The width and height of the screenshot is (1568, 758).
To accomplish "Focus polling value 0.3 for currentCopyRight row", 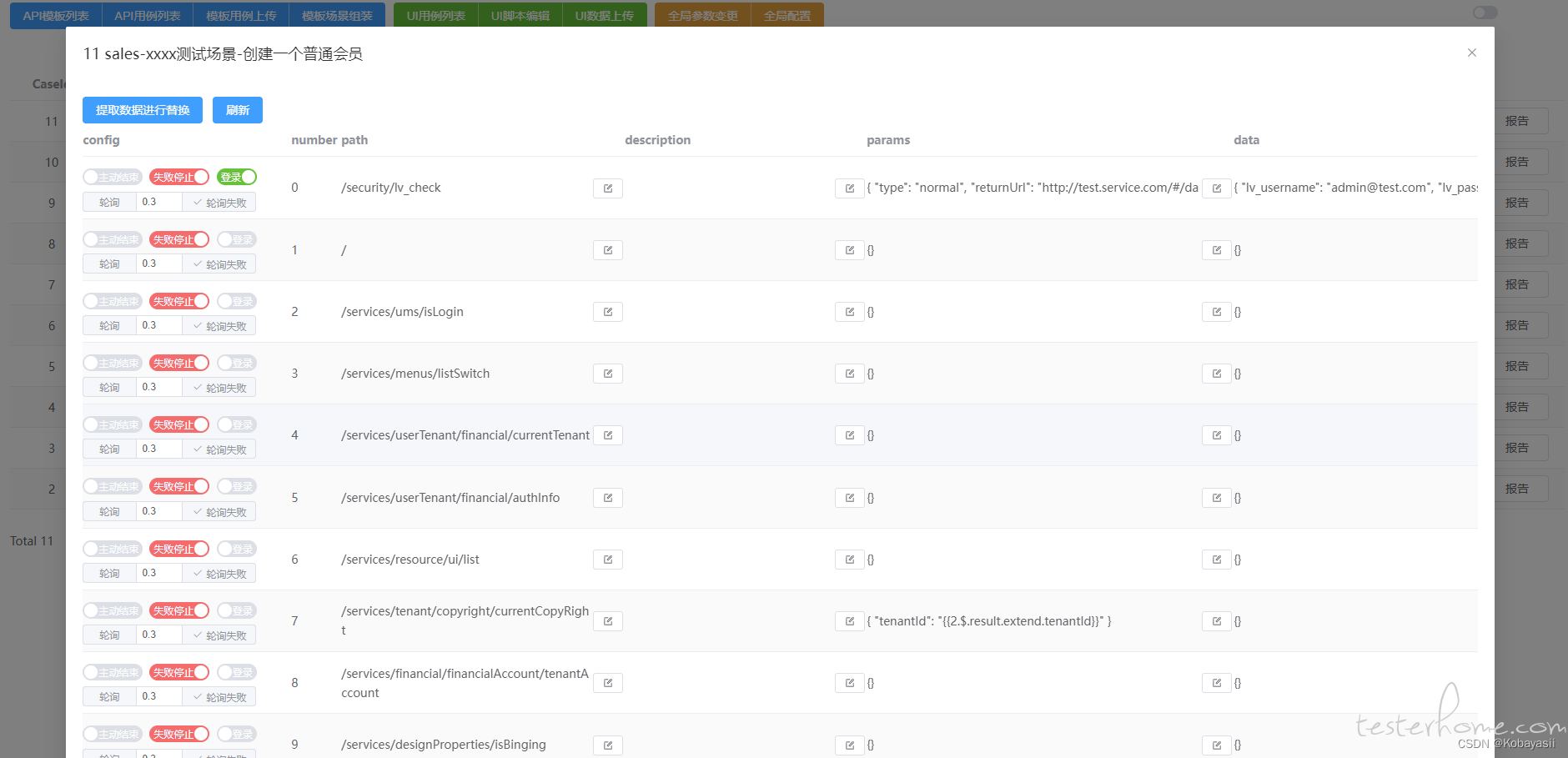I will point(159,635).
